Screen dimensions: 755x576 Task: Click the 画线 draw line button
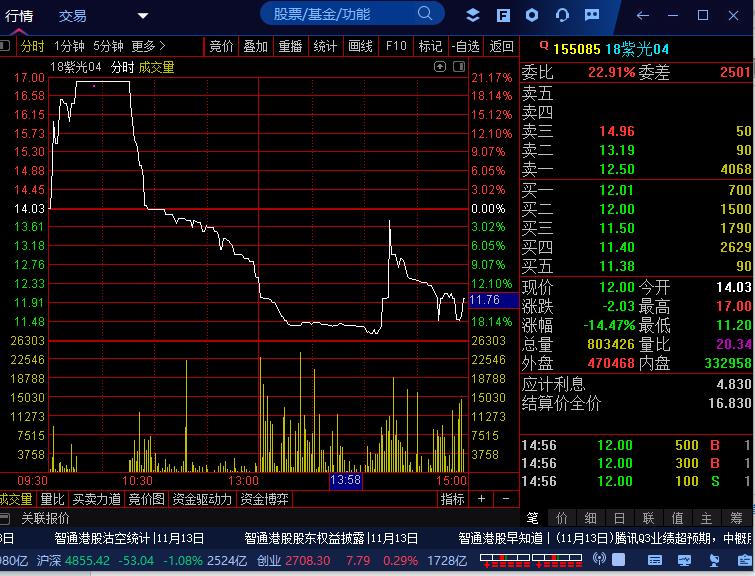(360, 46)
